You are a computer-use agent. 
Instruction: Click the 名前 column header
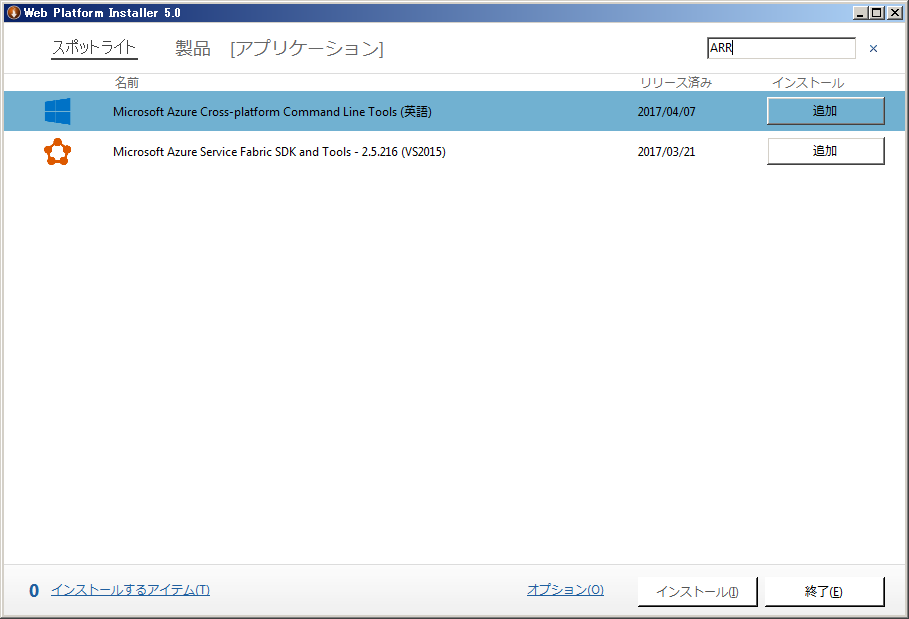tap(127, 83)
